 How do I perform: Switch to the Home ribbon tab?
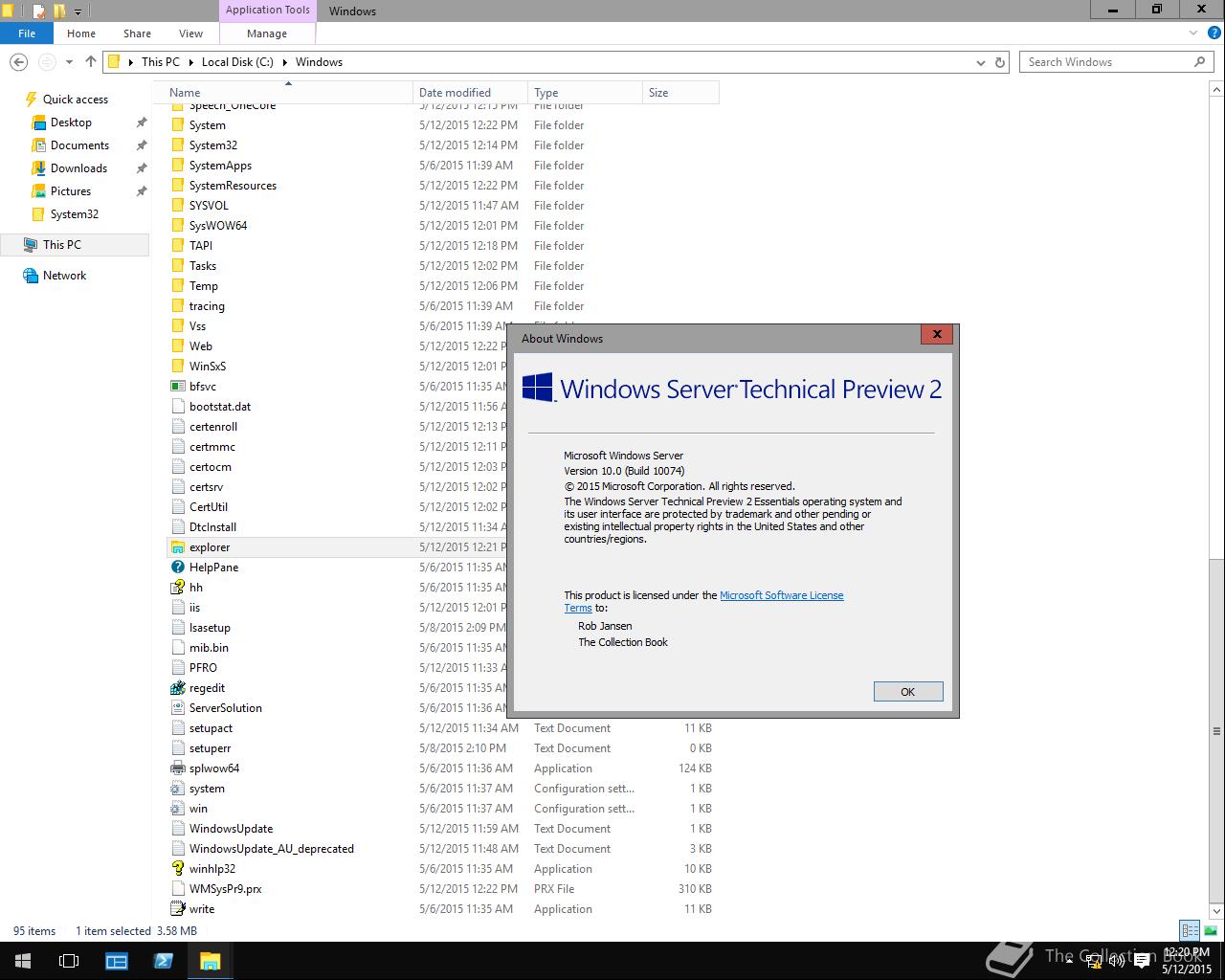(x=81, y=33)
